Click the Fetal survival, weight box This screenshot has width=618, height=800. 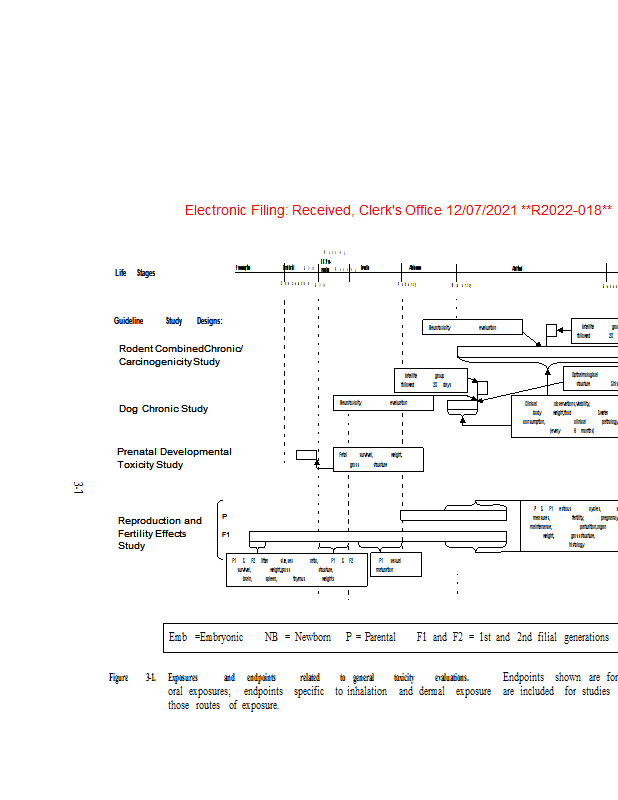pyautogui.click(x=378, y=459)
